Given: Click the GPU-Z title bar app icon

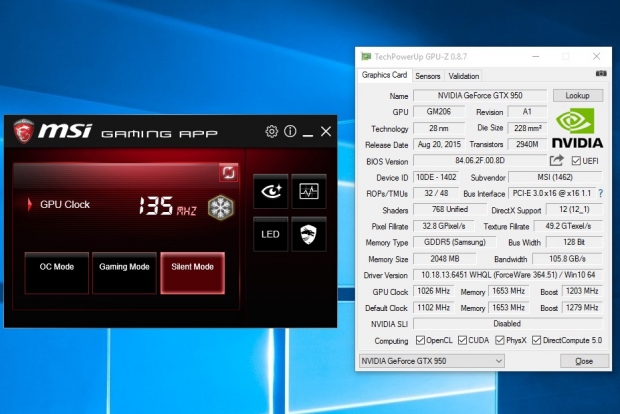Looking at the screenshot, I should tap(366, 57).
